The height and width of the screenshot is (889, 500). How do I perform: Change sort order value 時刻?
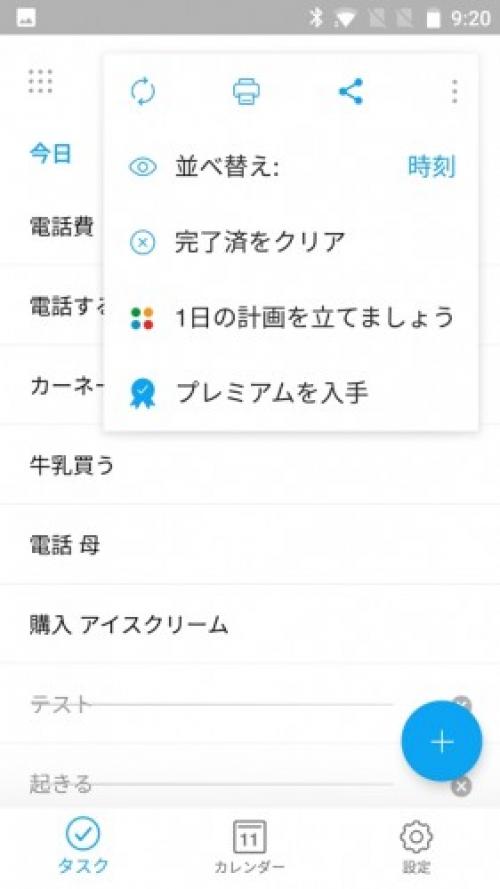point(431,167)
